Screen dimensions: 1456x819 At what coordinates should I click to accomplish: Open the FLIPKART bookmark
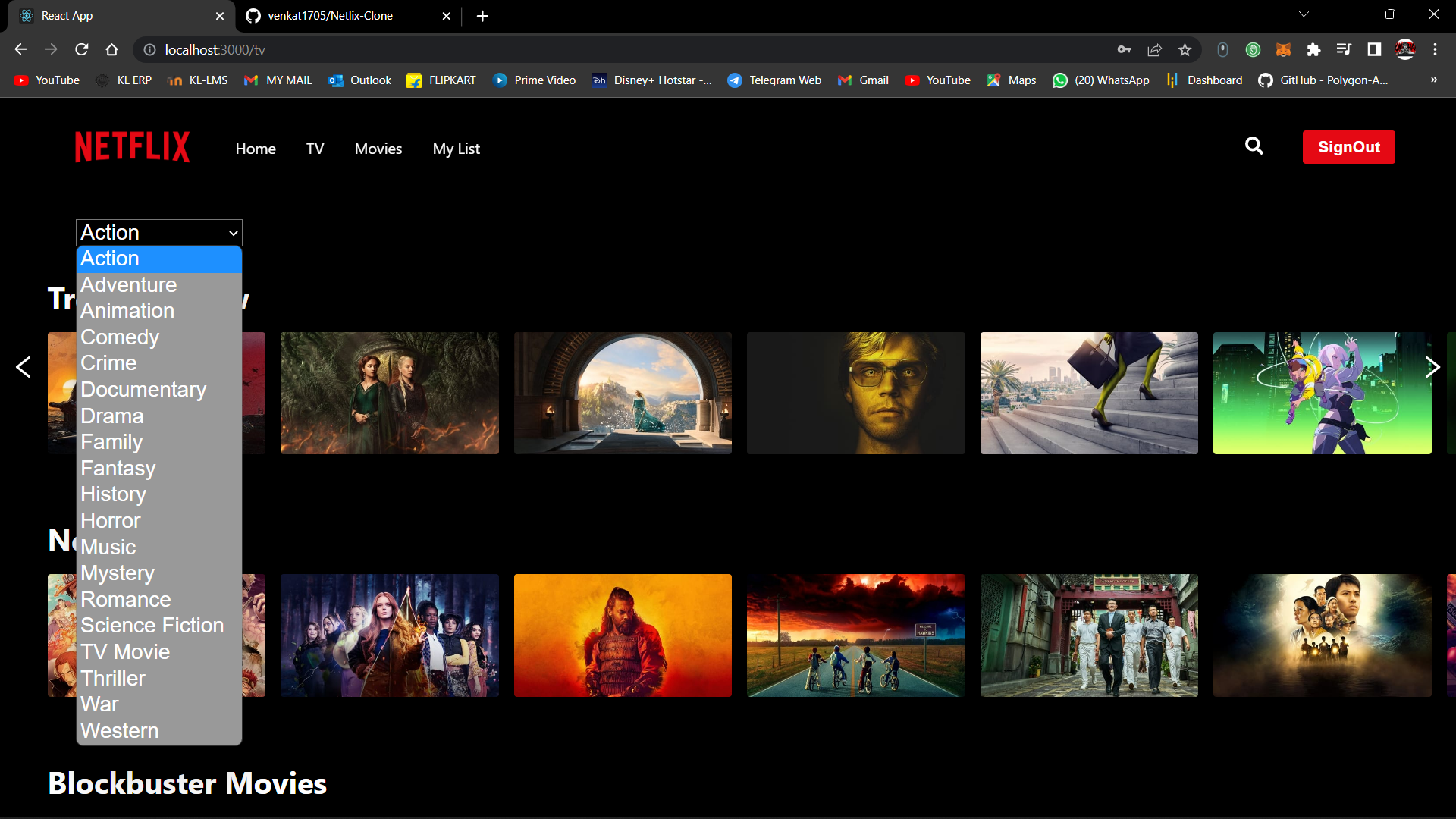(x=441, y=80)
